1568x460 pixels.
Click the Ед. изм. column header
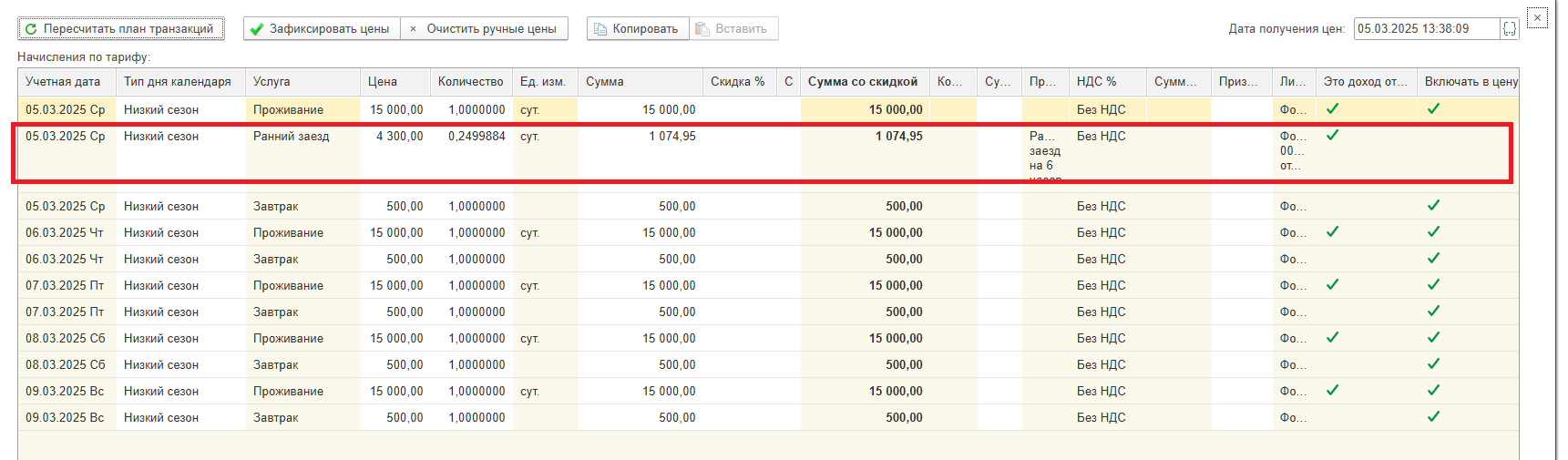545,81
